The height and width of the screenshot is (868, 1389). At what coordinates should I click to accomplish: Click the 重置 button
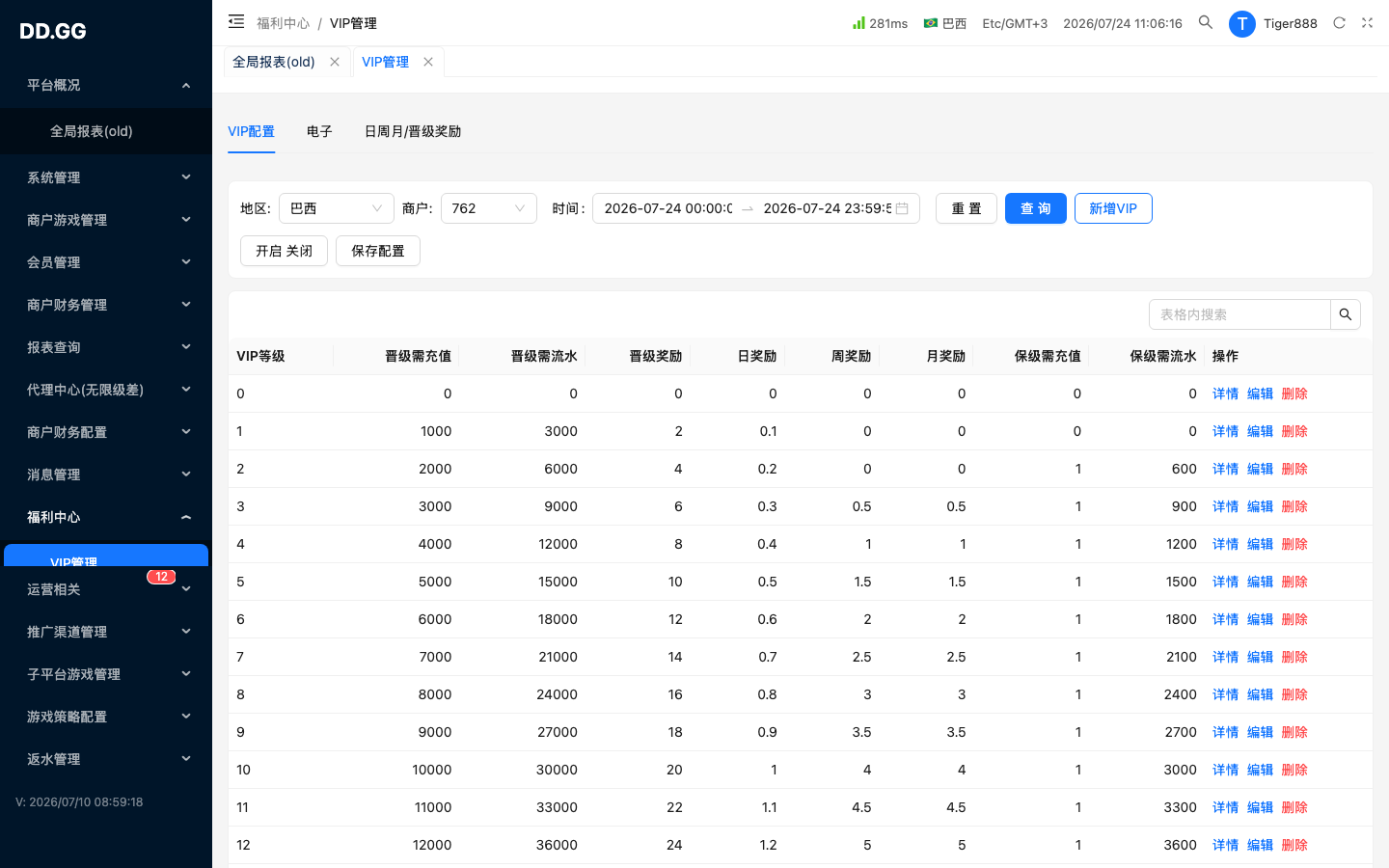coord(967,208)
